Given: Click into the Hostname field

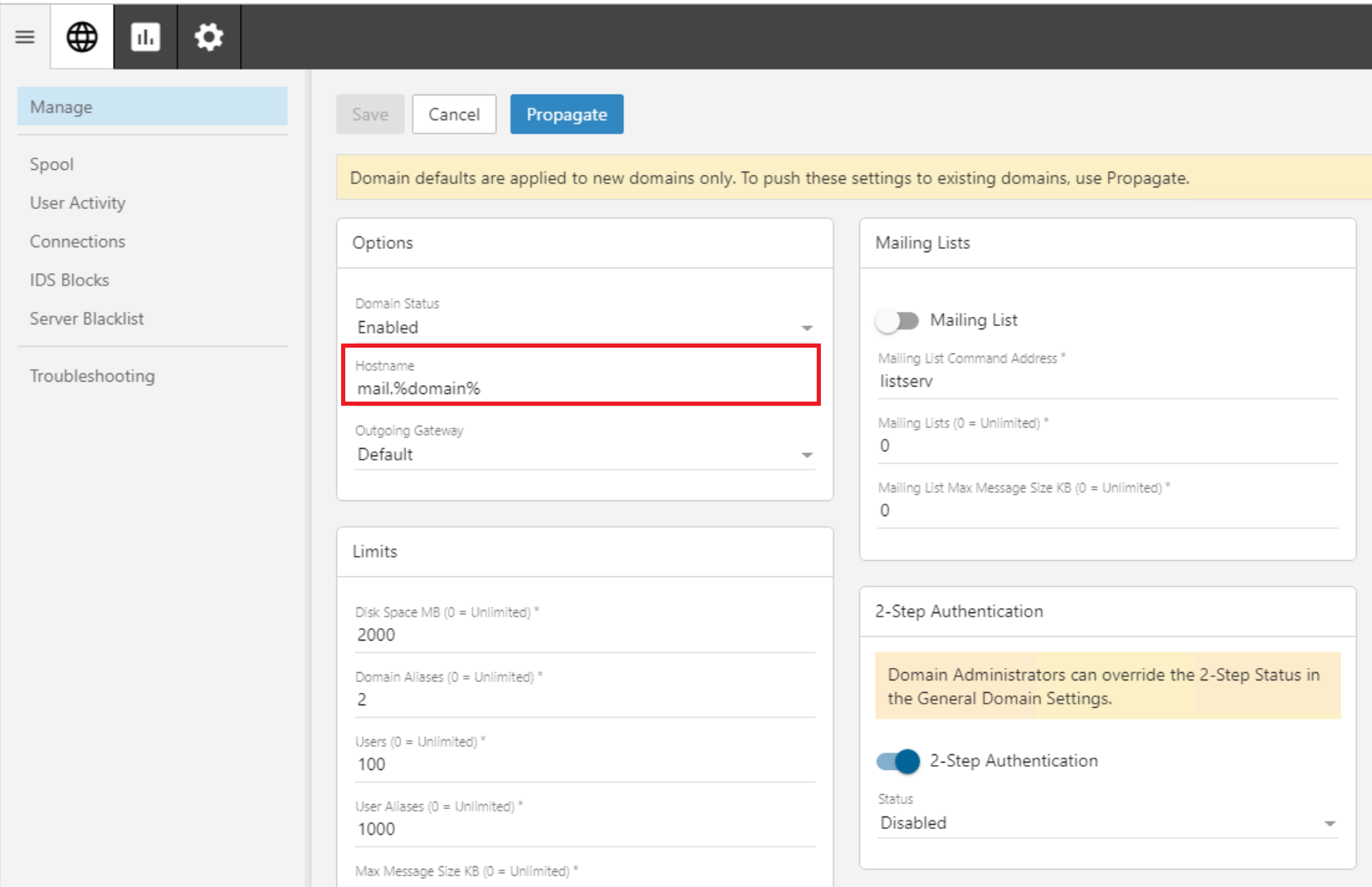Looking at the screenshot, I should [581, 388].
